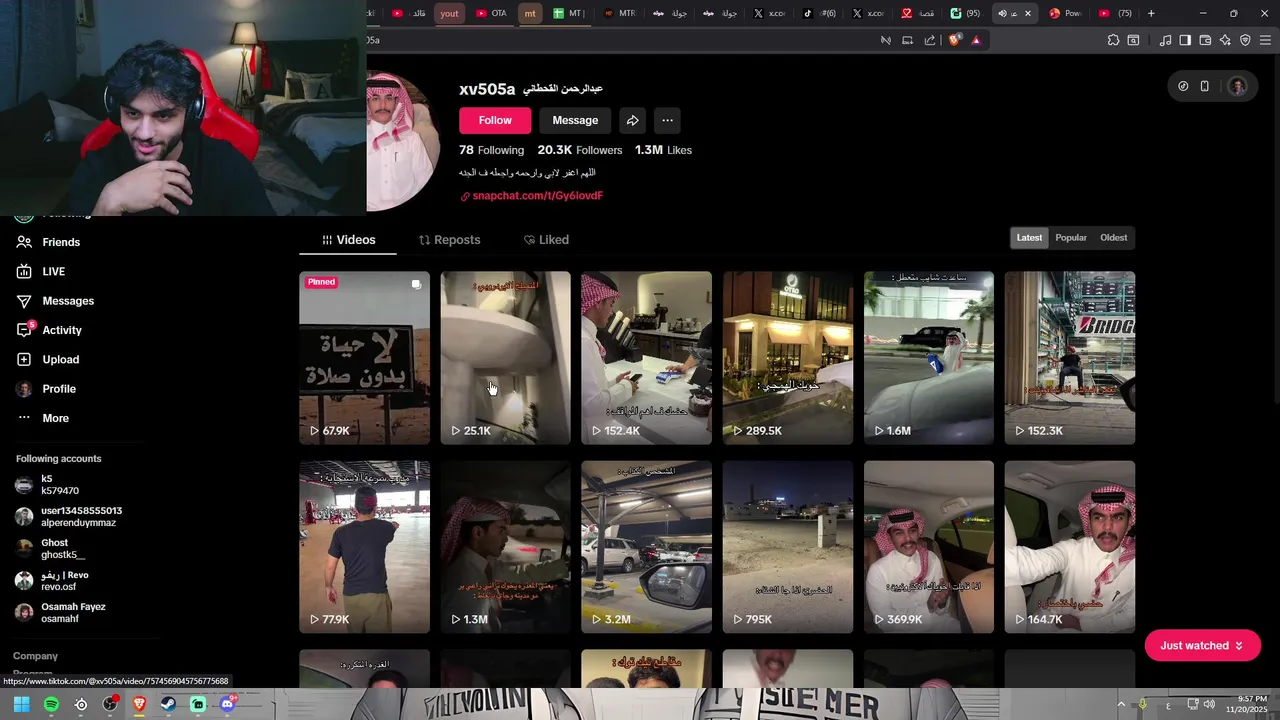This screenshot has width=1280, height=720.
Task: Open Discord from the taskbar
Action: [x=227, y=704]
